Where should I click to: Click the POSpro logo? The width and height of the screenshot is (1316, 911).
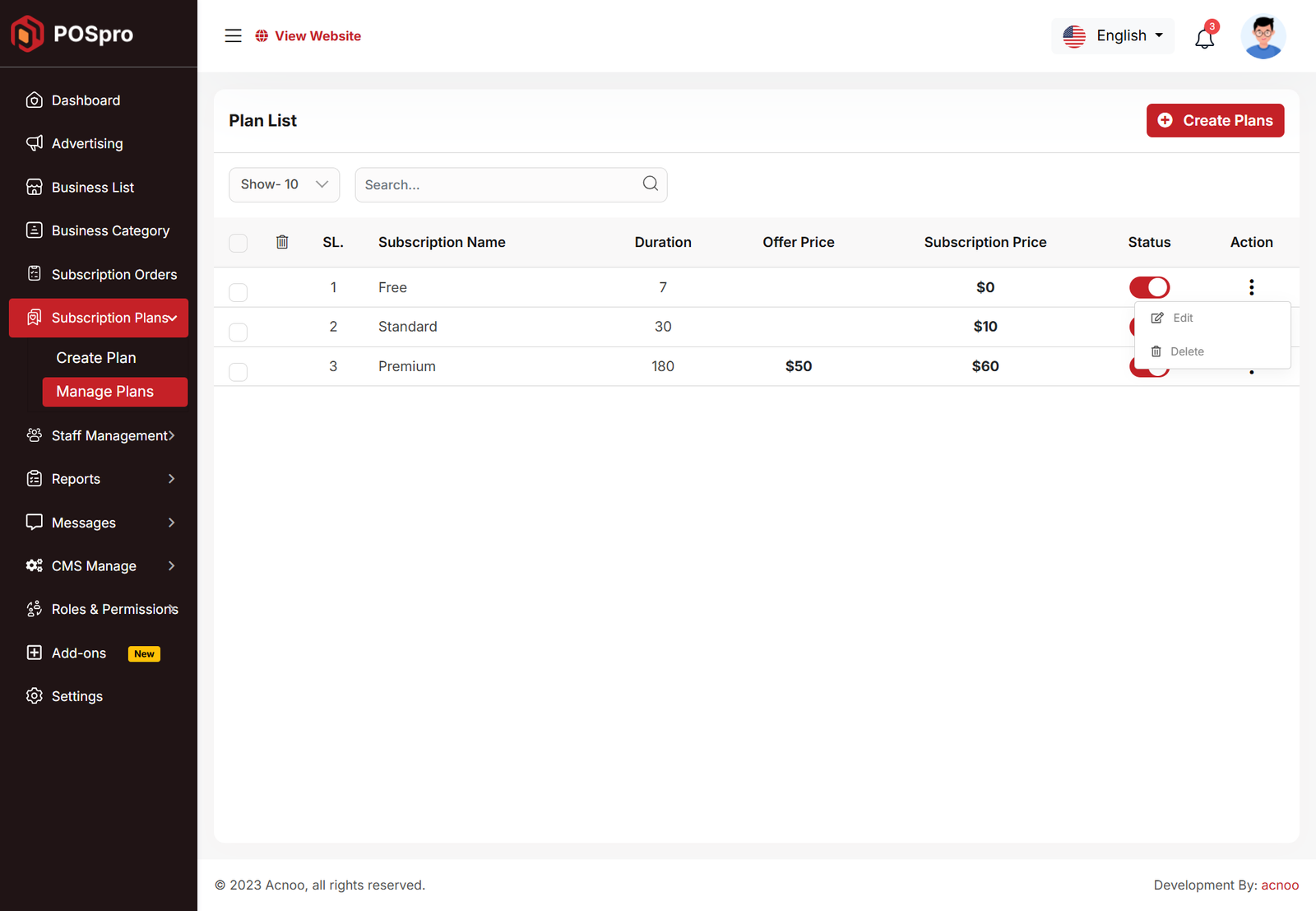click(72, 34)
